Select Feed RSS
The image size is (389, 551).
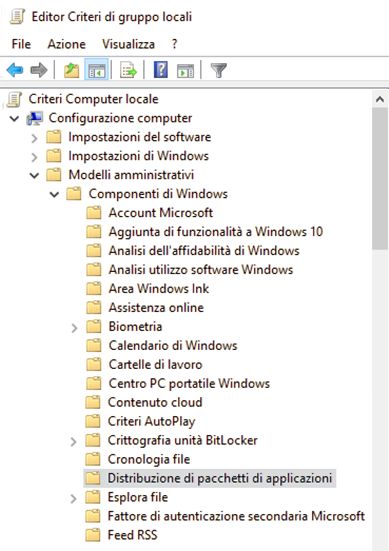(x=132, y=536)
